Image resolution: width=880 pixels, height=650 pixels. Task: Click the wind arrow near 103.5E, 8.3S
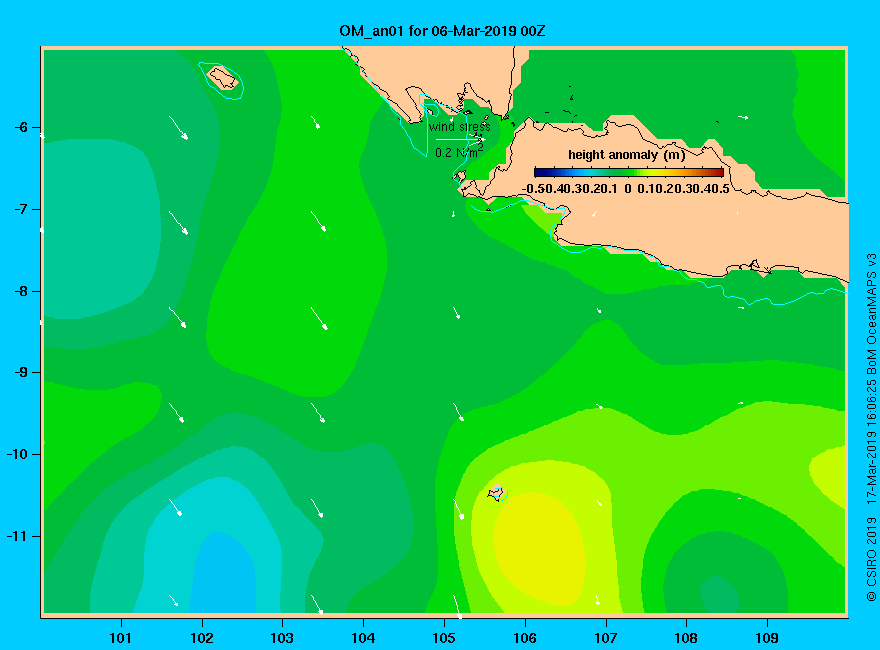point(319,318)
